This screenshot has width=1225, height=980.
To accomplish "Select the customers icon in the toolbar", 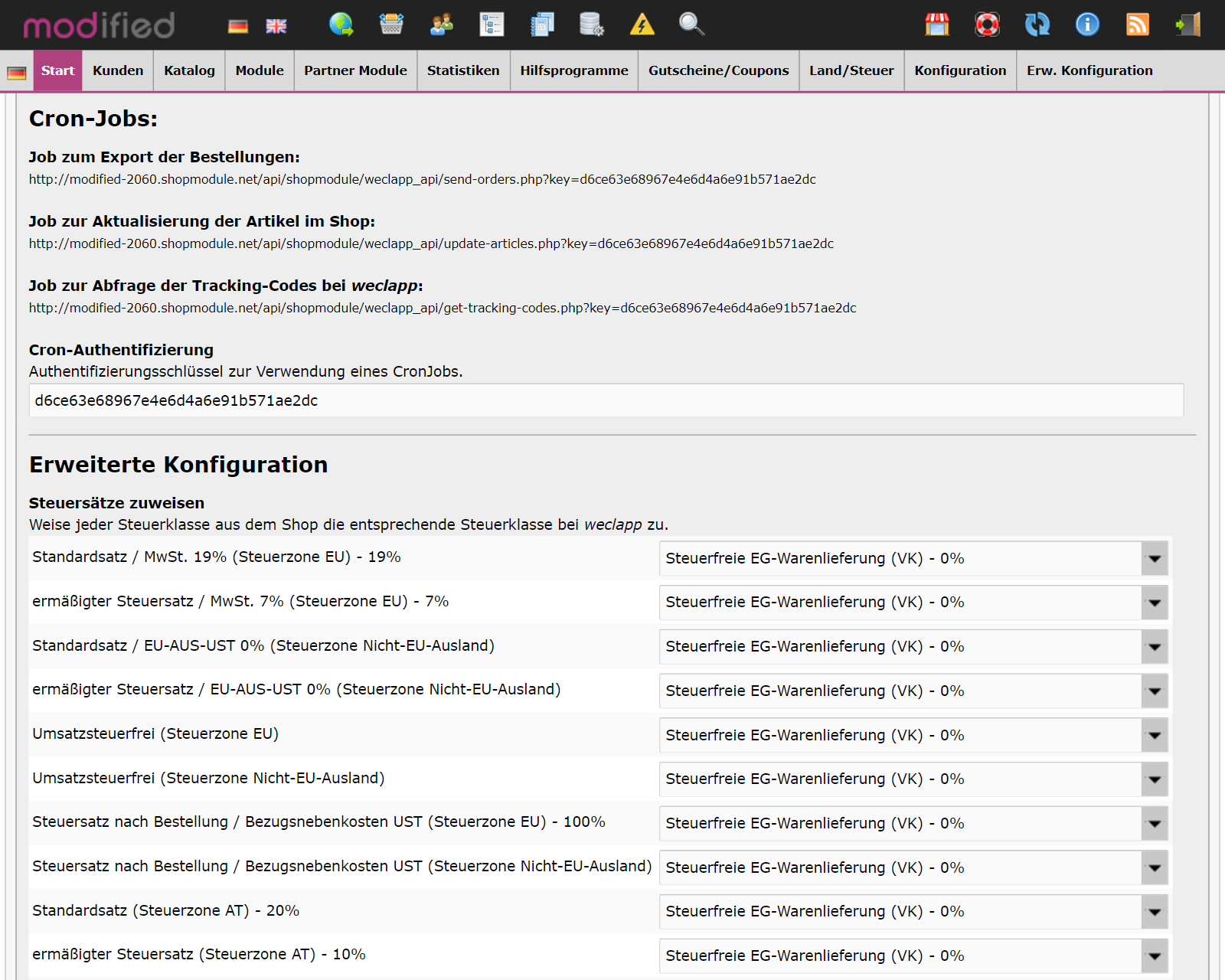I will (440, 24).
